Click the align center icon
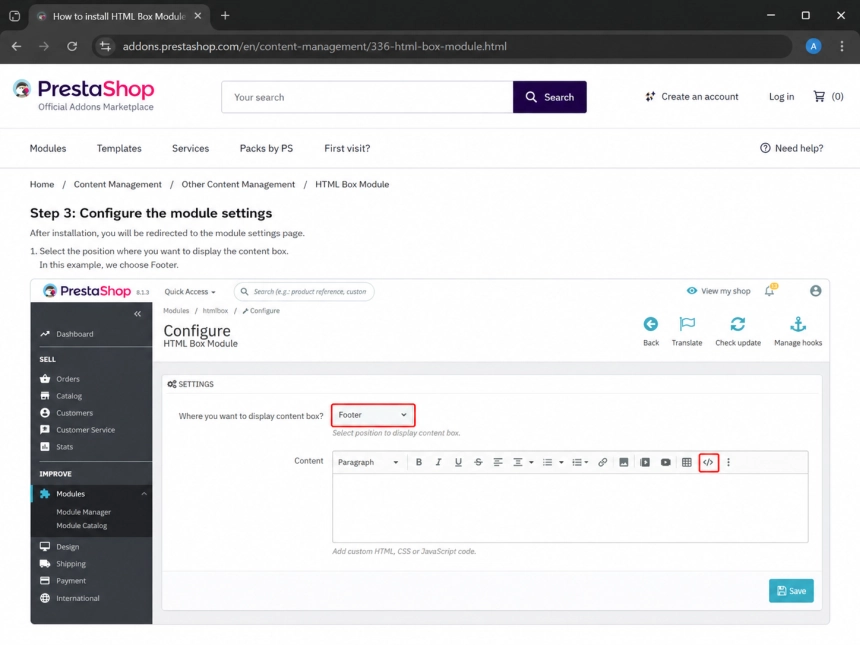 517,462
